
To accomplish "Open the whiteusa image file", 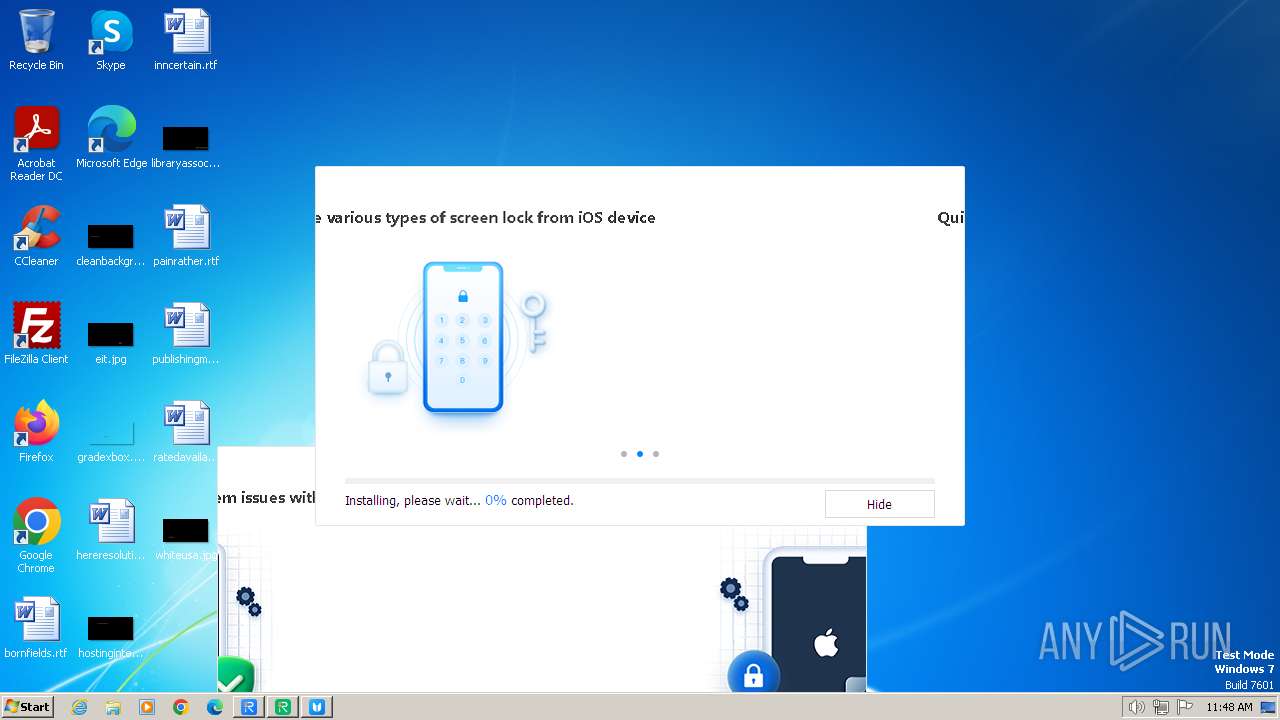I will (186, 537).
